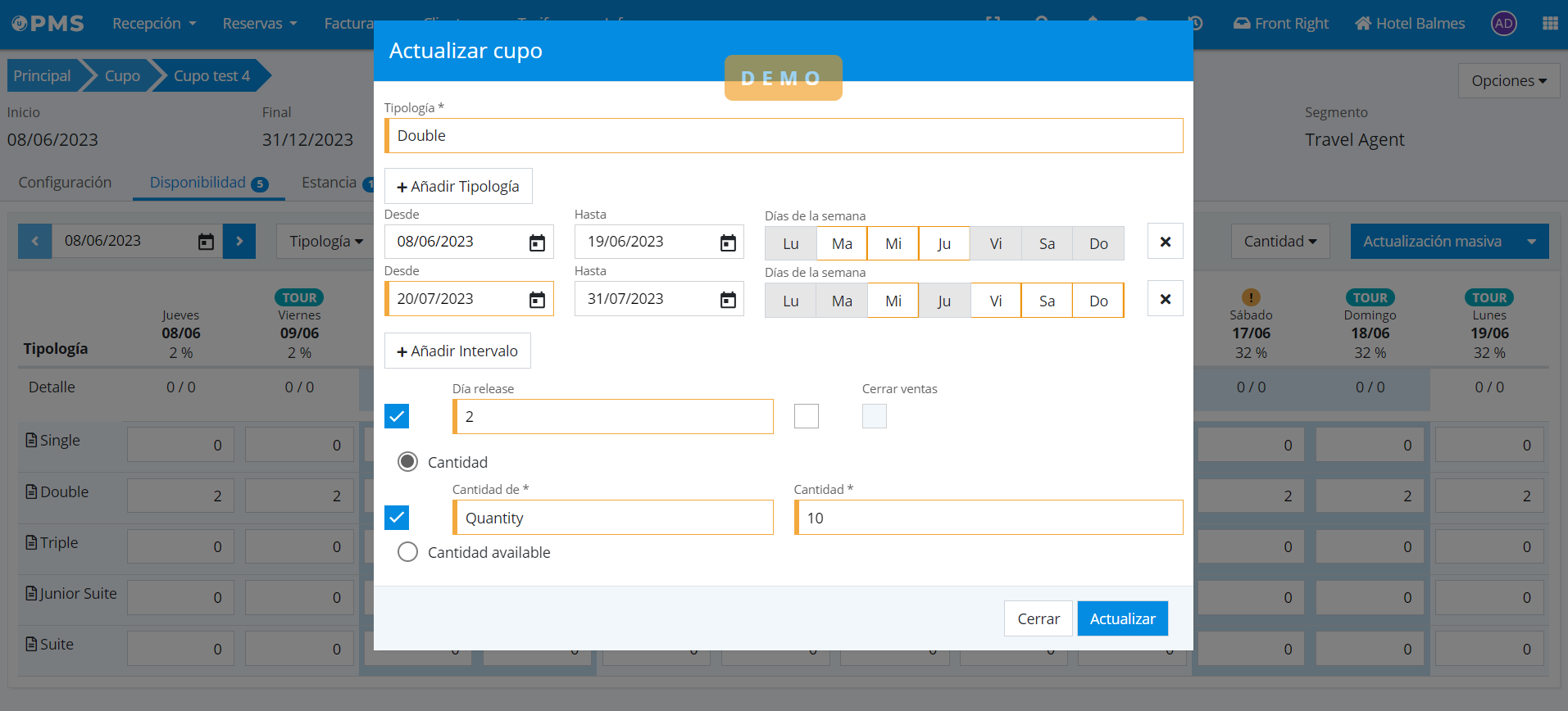Uncheck the Día release checkbox
The image size is (1568, 711).
point(397,416)
